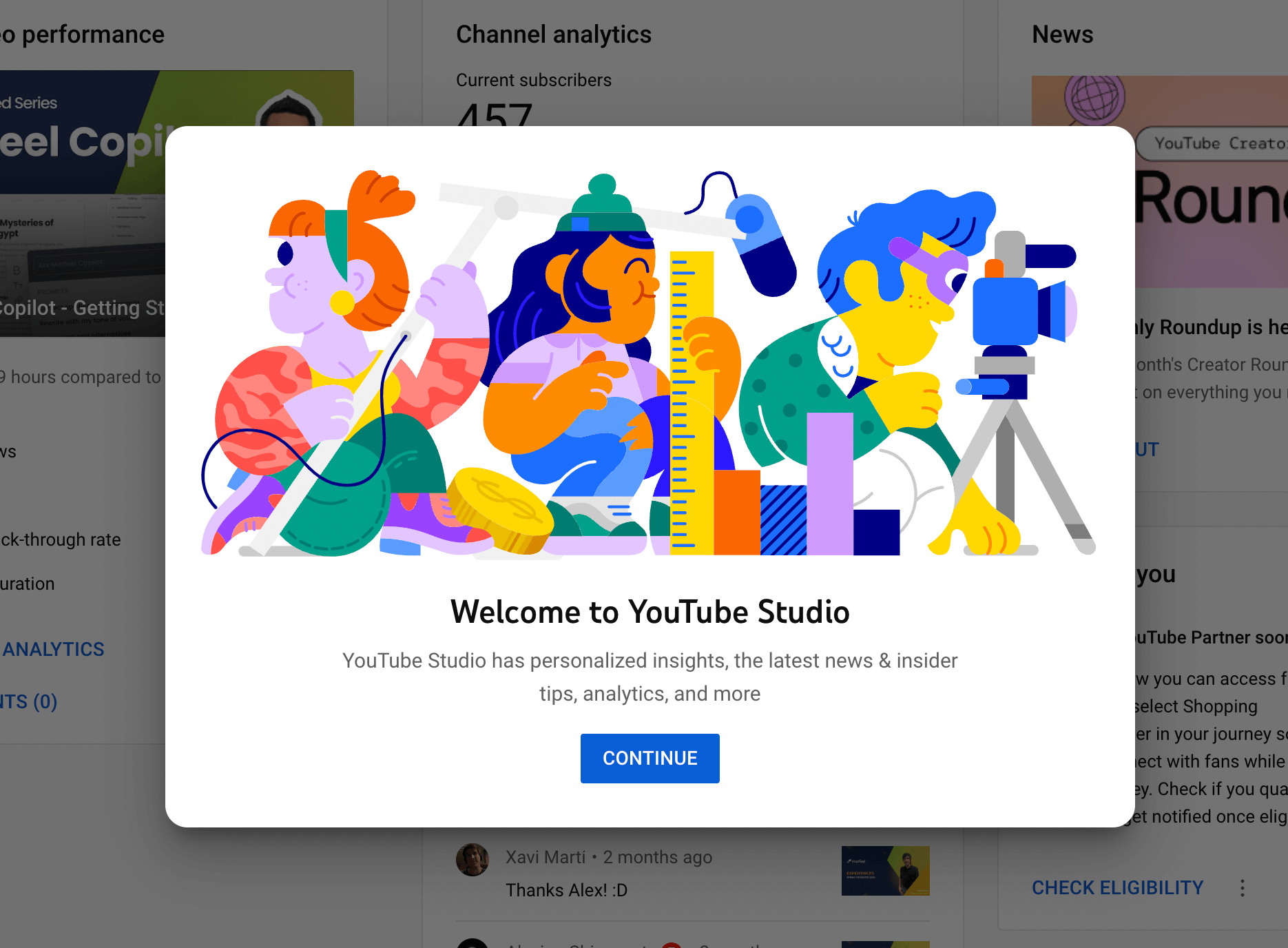Open the ANALYTICS link in video performance
The height and width of the screenshot is (948, 1288).
click(x=53, y=649)
